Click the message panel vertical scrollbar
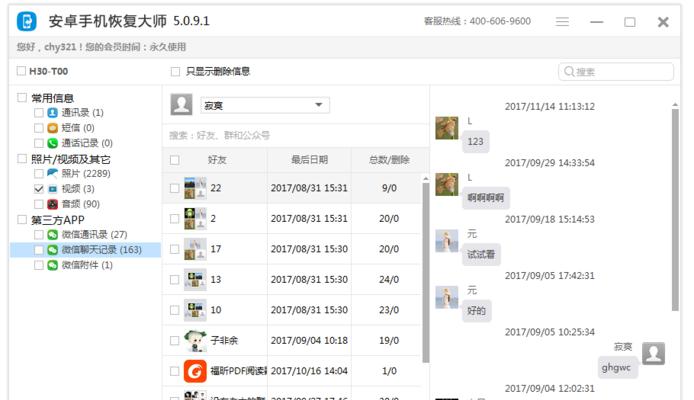This screenshot has height=400, width=694. coord(675,210)
